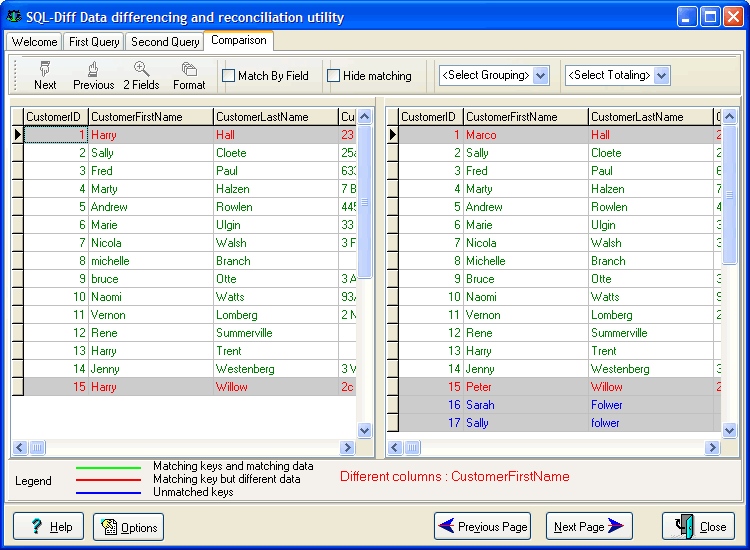Click the Next difference toolbar icon
Screen dimensions: 750x550
(x=45, y=76)
